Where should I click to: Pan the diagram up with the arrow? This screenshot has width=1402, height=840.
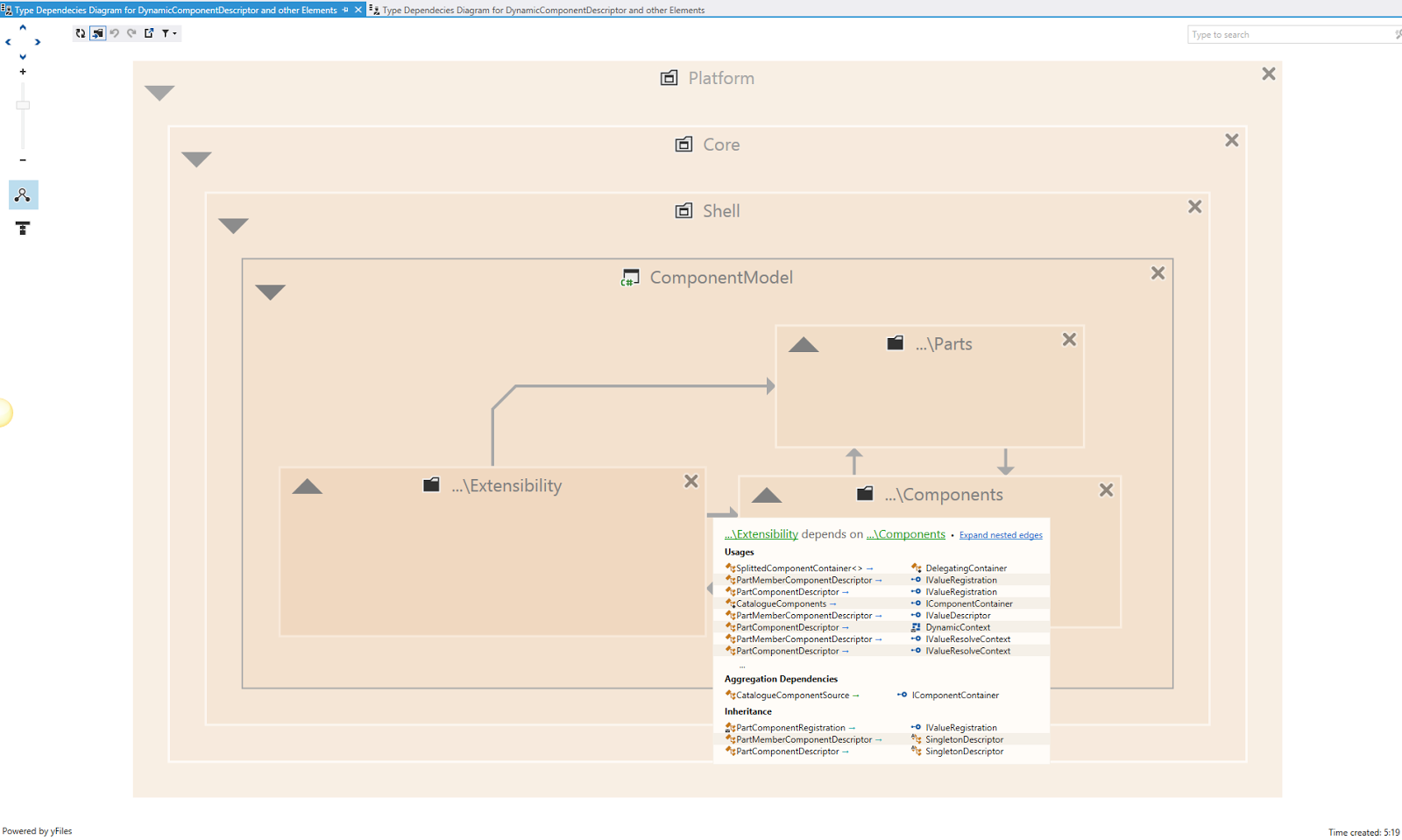tap(23, 27)
